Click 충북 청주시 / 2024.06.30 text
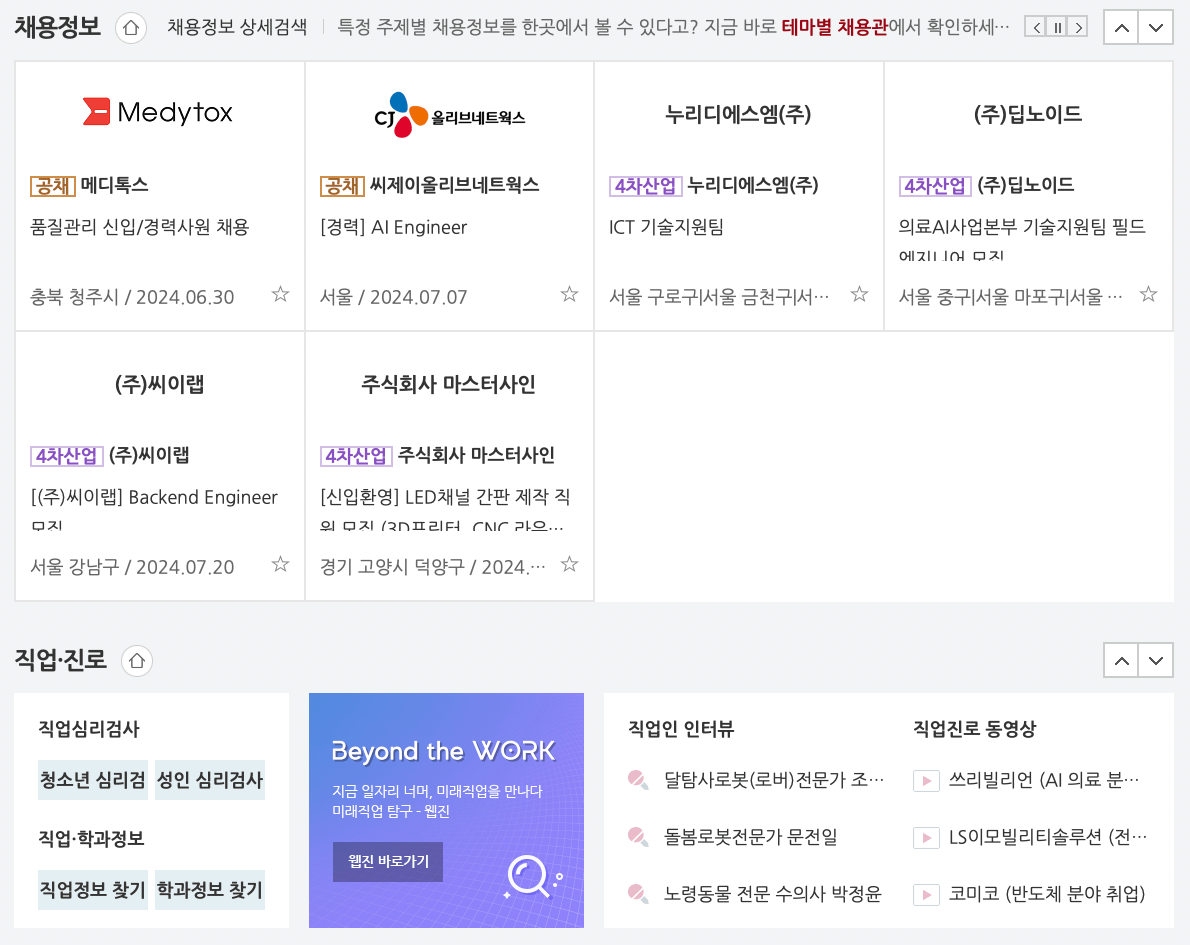Screen dimensions: 1190x945 (132, 297)
